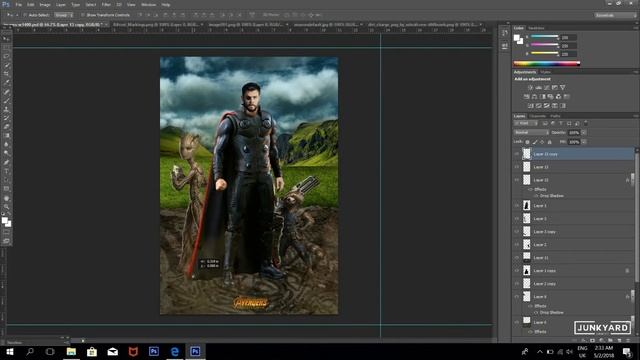This screenshot has width=640, height=360.
Task: Add a Curves adjustment
Action: (547, 87)
